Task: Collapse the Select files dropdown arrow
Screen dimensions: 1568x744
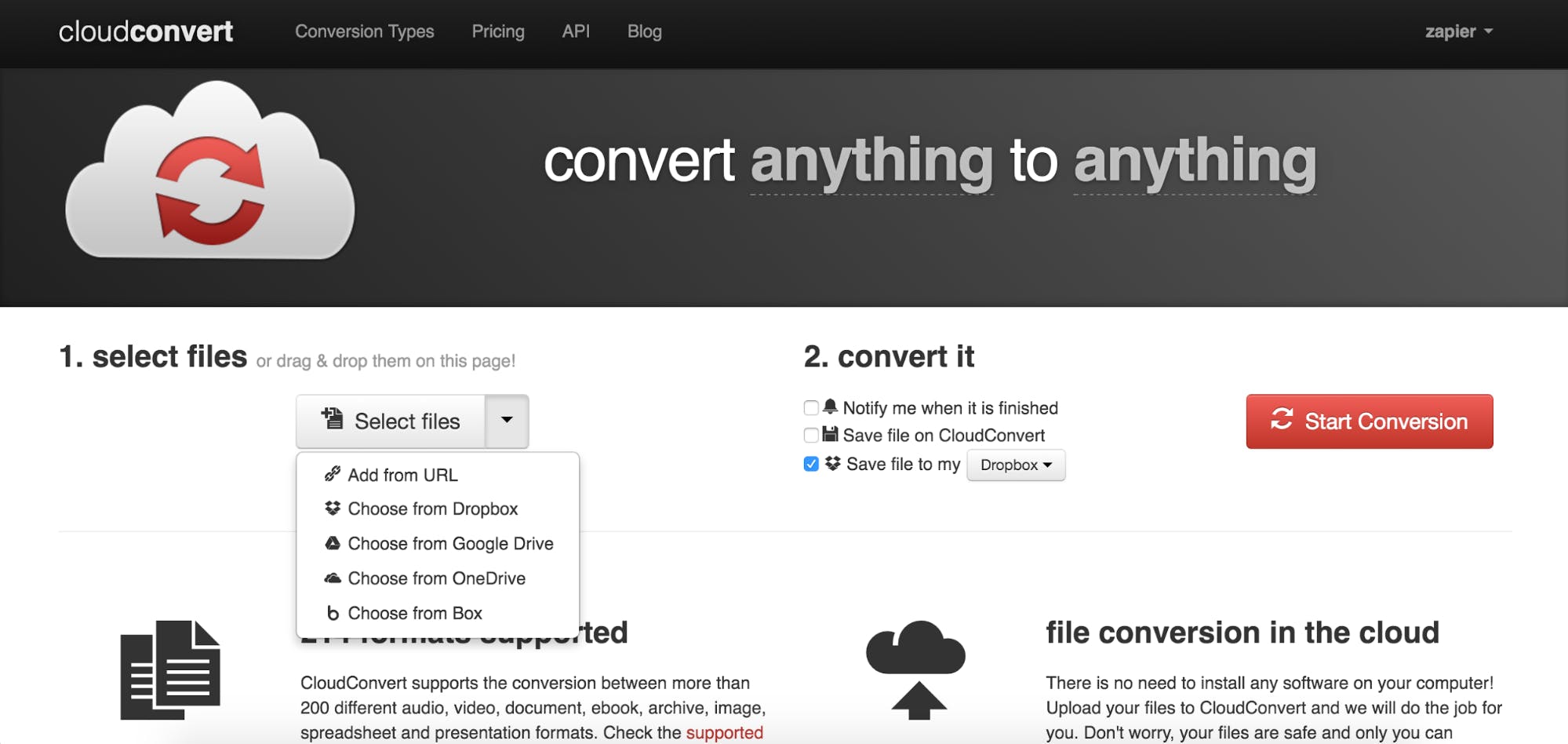Action: tap(507, 421)
